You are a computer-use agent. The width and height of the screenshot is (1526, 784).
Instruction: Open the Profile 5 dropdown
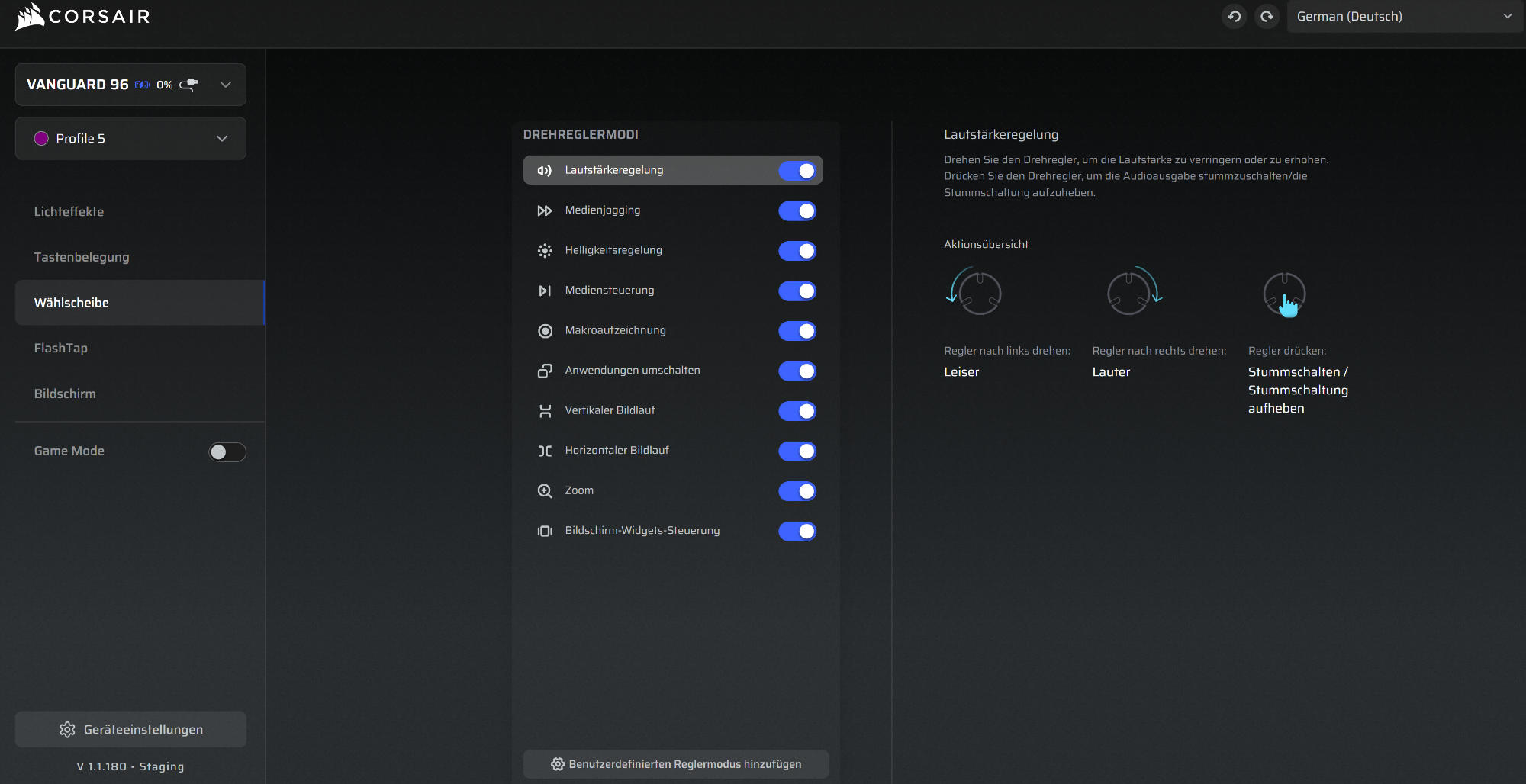pyautogui.click(x=130, y=138)
